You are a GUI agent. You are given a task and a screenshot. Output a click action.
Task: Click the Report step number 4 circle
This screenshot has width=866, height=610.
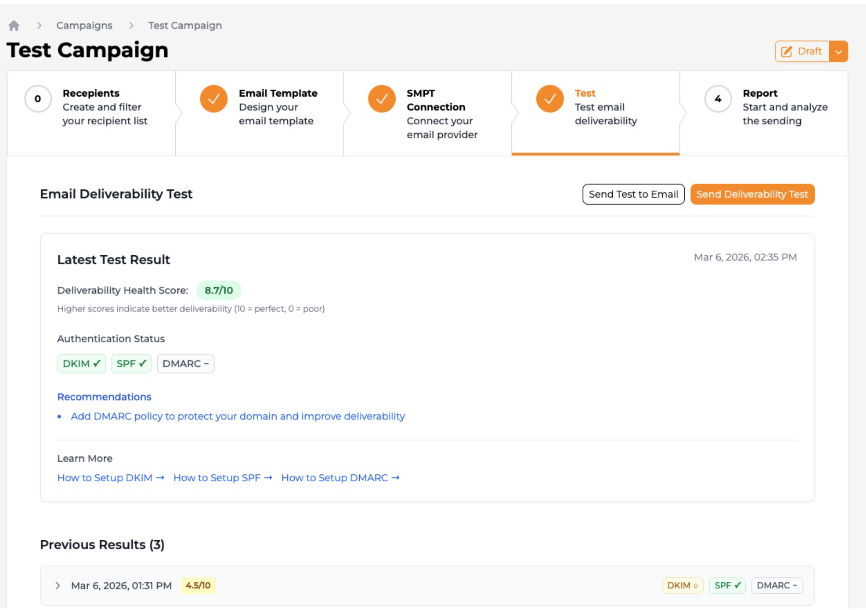click(x=717, y=99)
